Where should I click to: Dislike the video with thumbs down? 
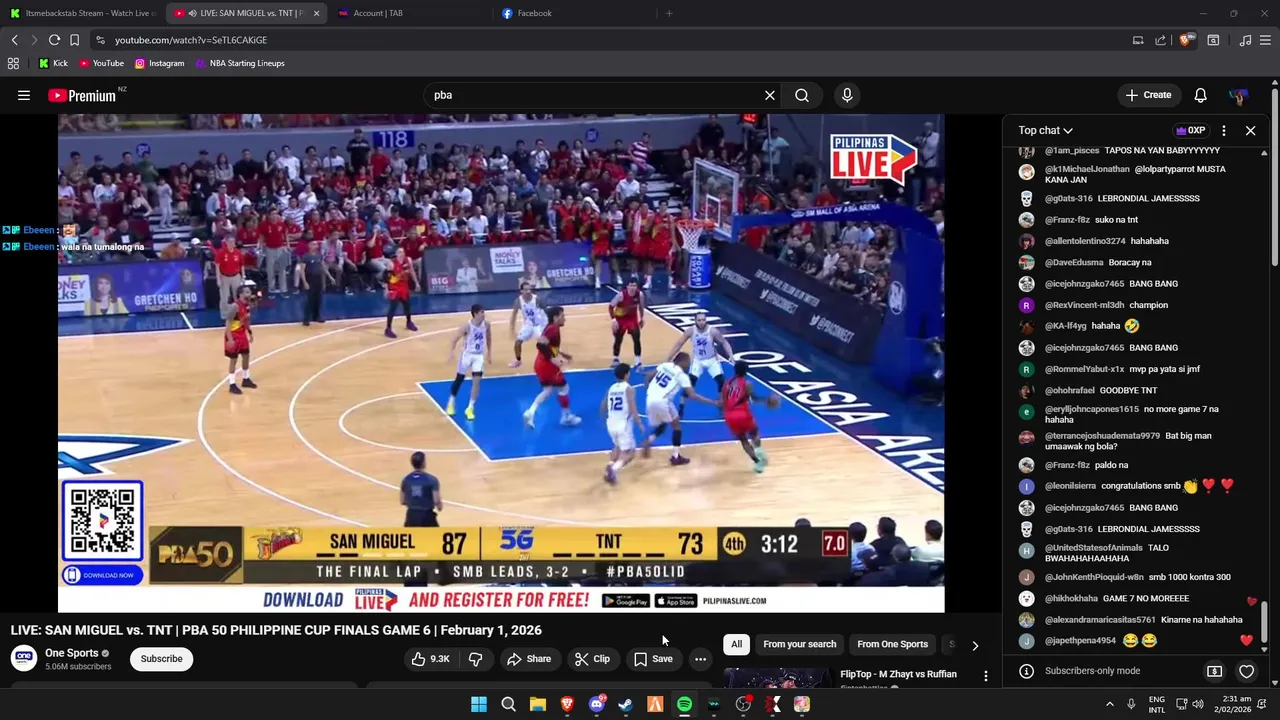point(476,659)
